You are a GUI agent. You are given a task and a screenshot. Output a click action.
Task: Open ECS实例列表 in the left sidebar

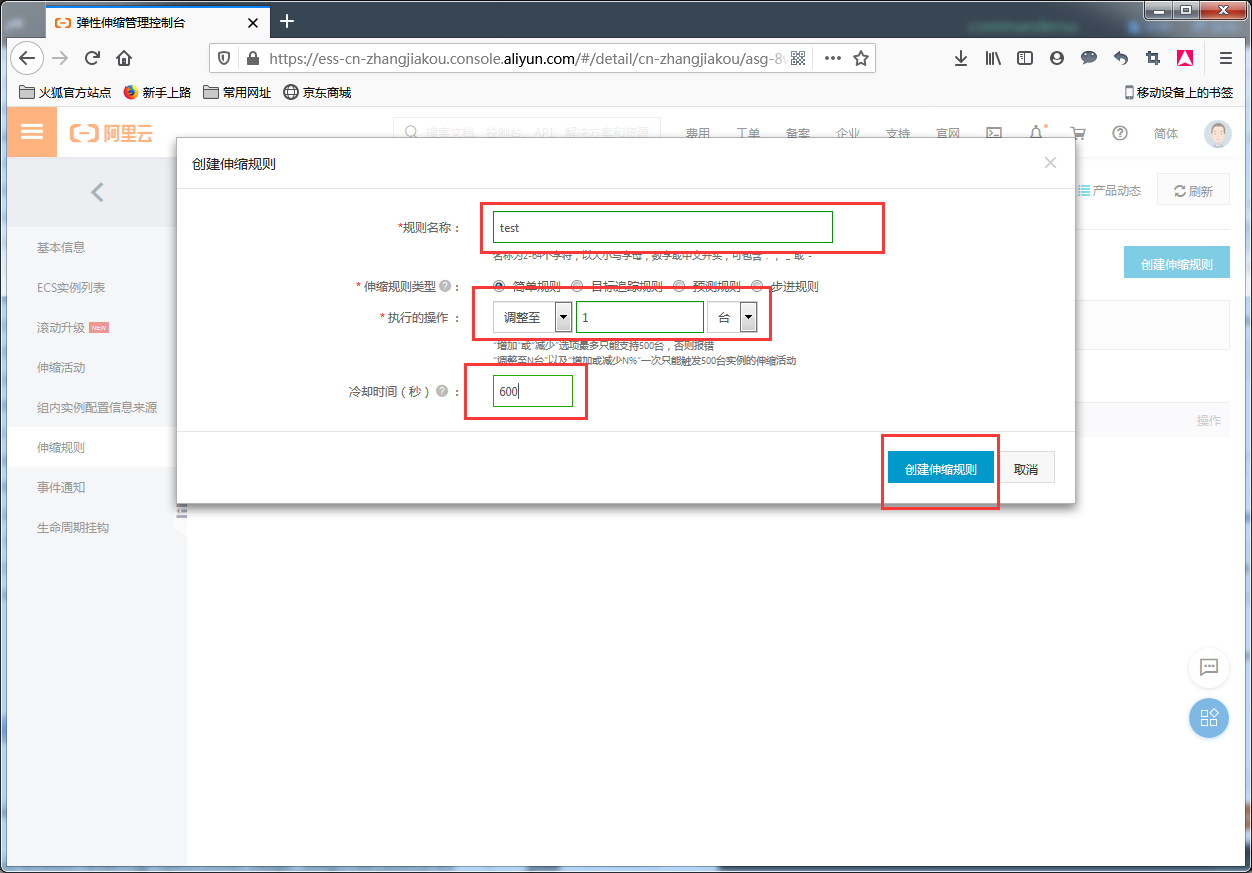71,287
